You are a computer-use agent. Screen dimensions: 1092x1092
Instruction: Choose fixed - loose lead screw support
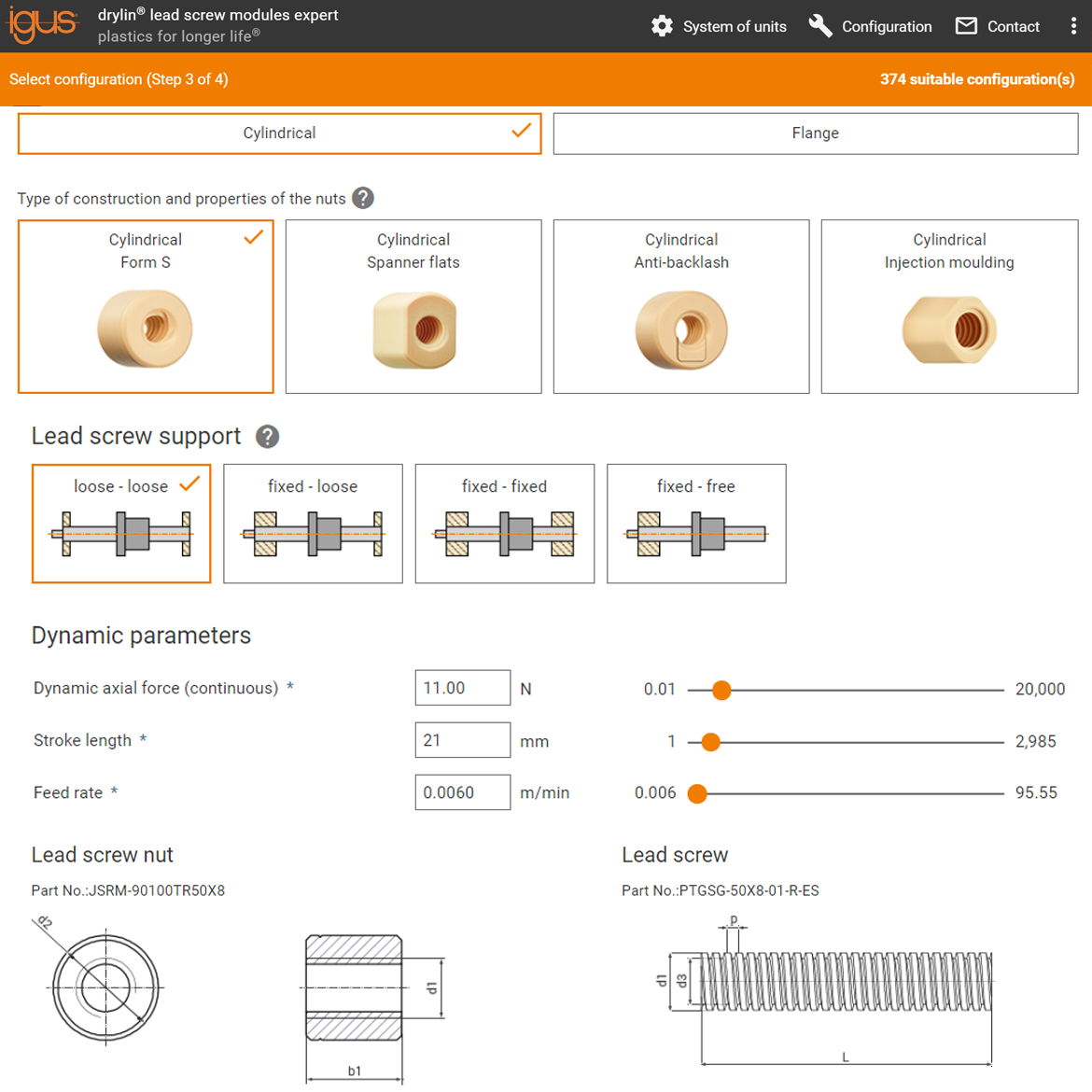[313, 524]
